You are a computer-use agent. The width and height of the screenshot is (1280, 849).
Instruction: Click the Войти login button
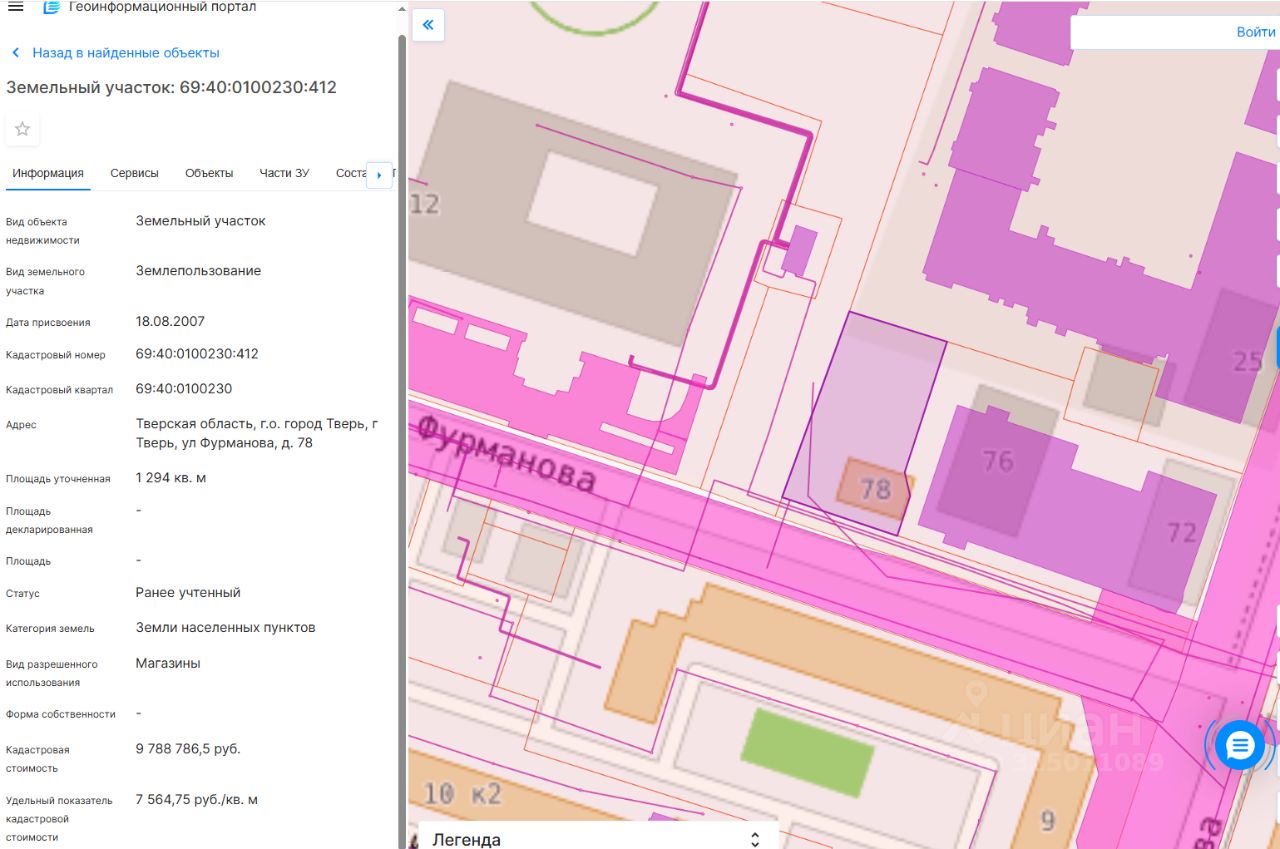pos(1255,32)
